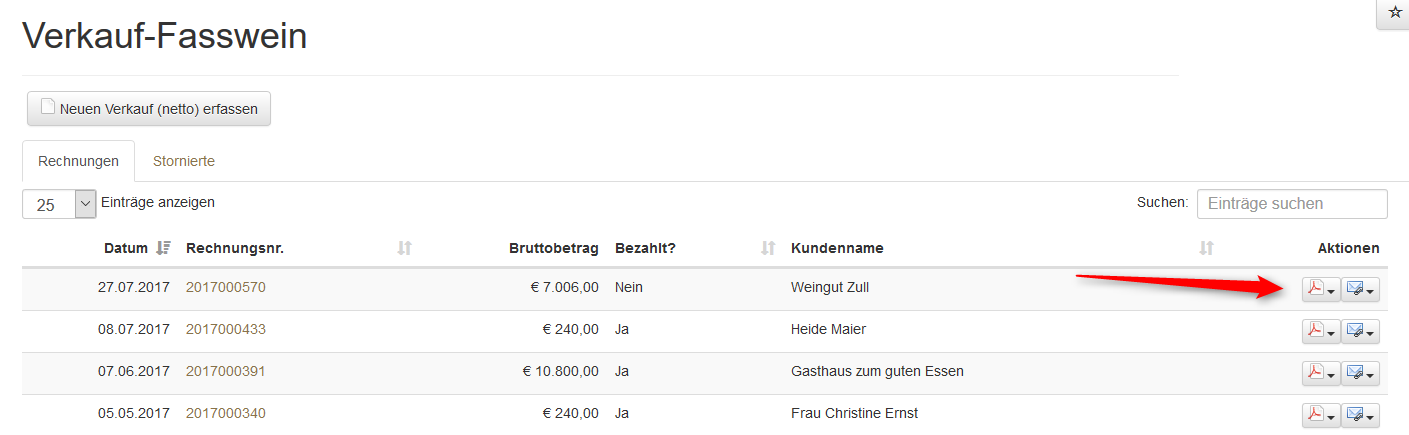1409x435 pixels.
Task: Open email menu for Frau Christine Ernst
Action: coord(1359,415)
